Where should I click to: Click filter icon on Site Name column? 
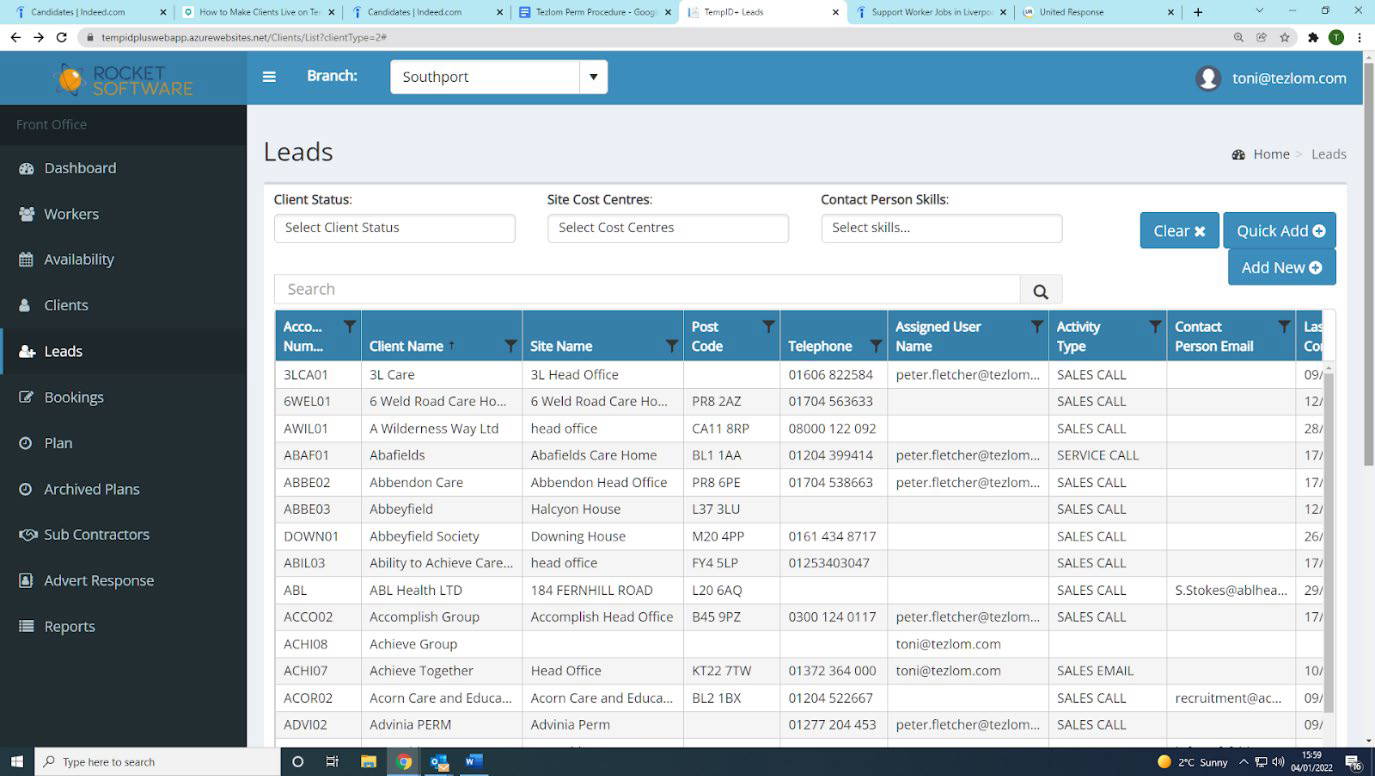(x=672, y=346)
